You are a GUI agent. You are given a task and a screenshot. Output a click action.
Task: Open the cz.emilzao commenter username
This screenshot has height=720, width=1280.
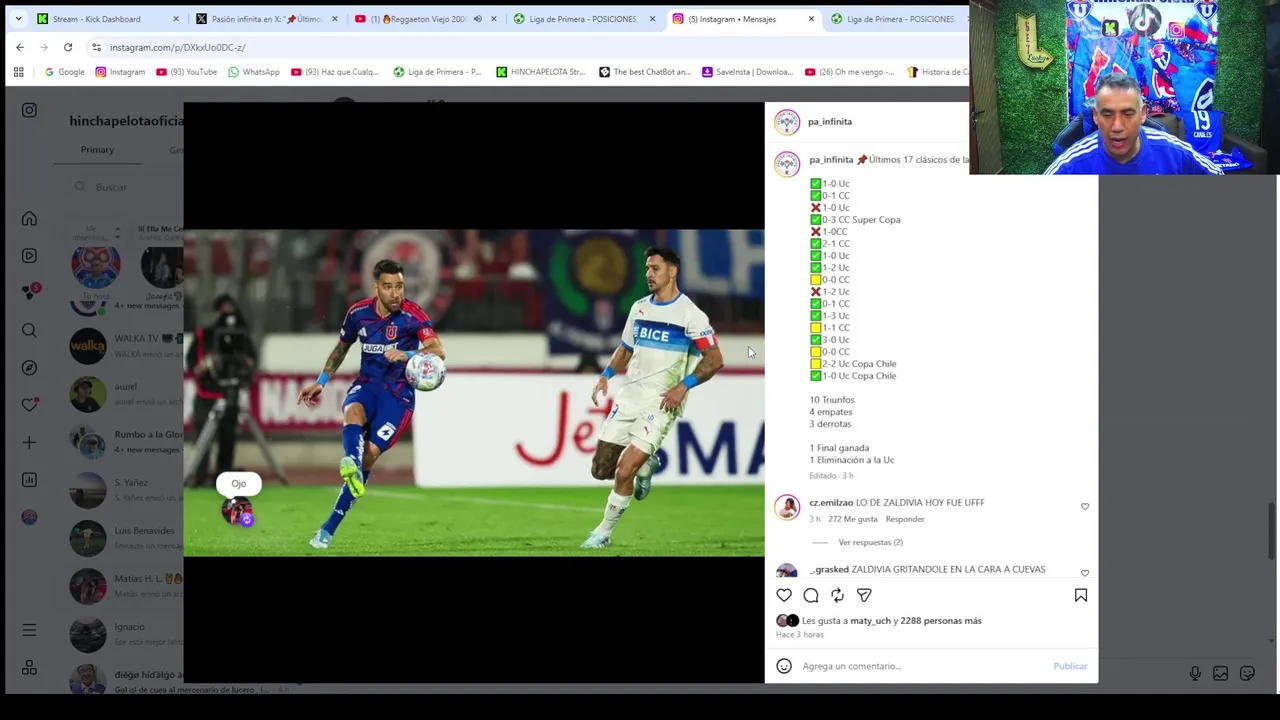(831, 503)
